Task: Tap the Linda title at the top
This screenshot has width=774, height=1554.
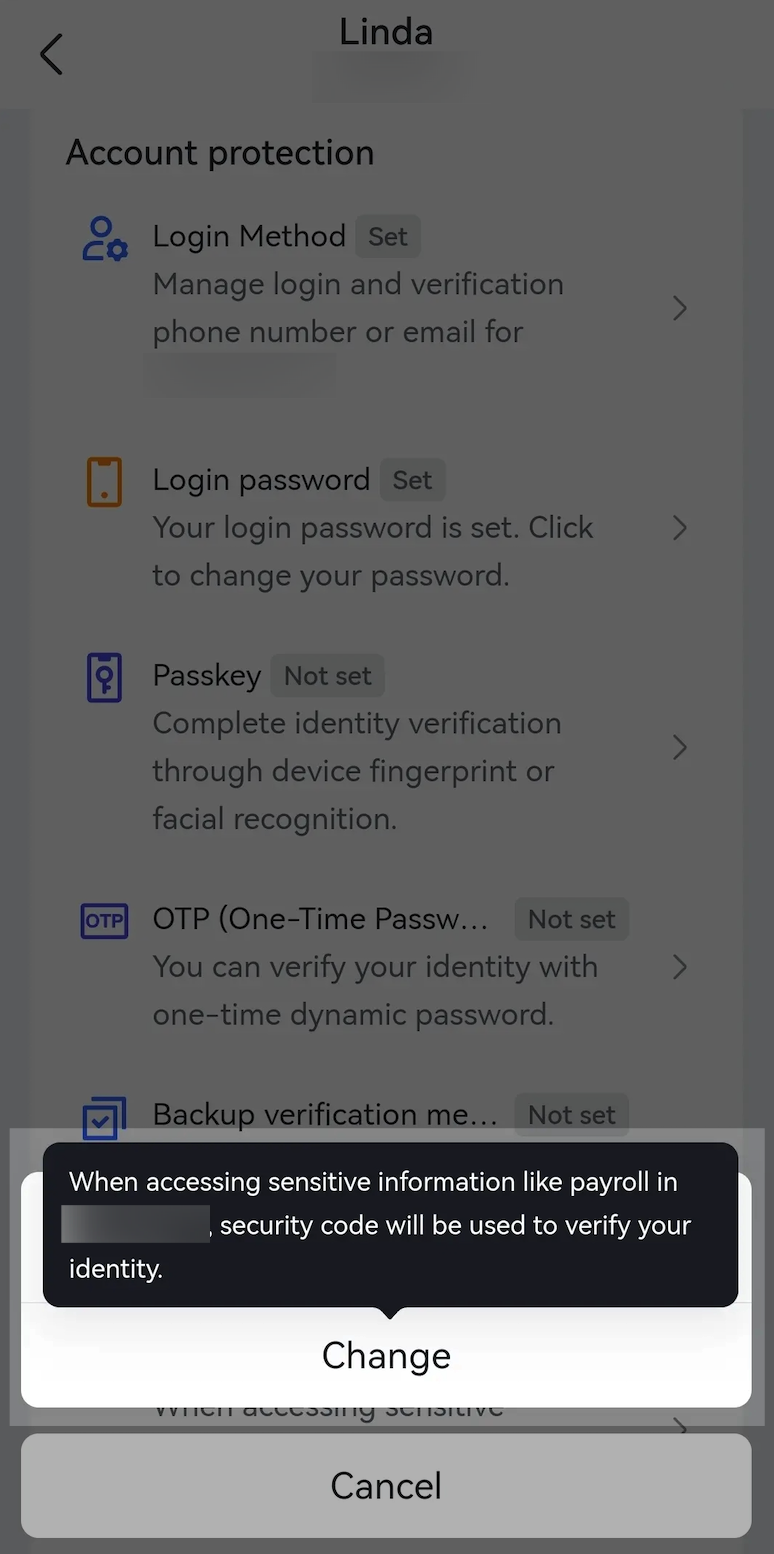Action: coord(386,31)
